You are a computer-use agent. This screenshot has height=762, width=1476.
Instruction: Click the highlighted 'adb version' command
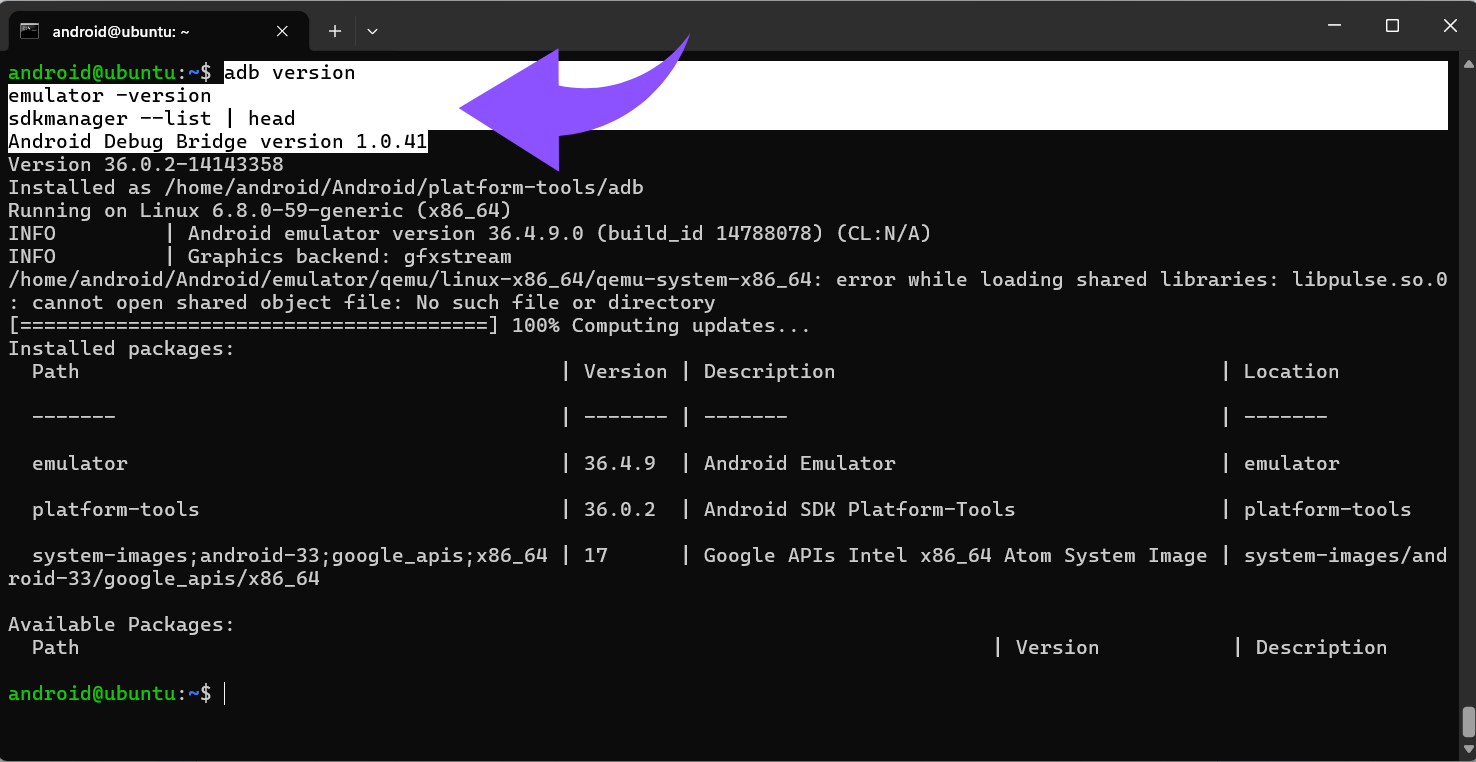(289, 73)
